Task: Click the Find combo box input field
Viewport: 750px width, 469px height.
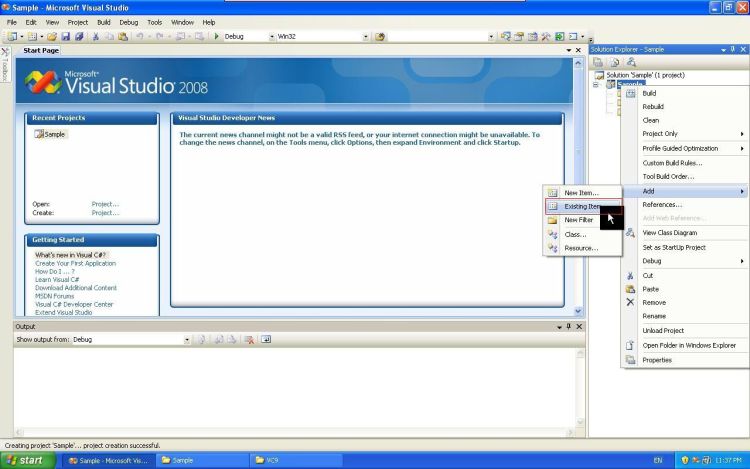Action: (x=437, y=37)
